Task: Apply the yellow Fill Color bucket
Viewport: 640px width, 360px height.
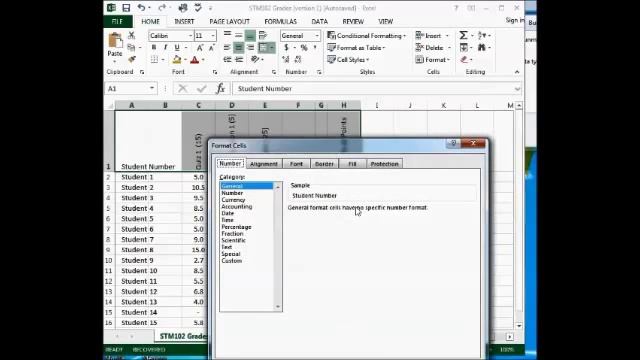Action: pos(177,60)
